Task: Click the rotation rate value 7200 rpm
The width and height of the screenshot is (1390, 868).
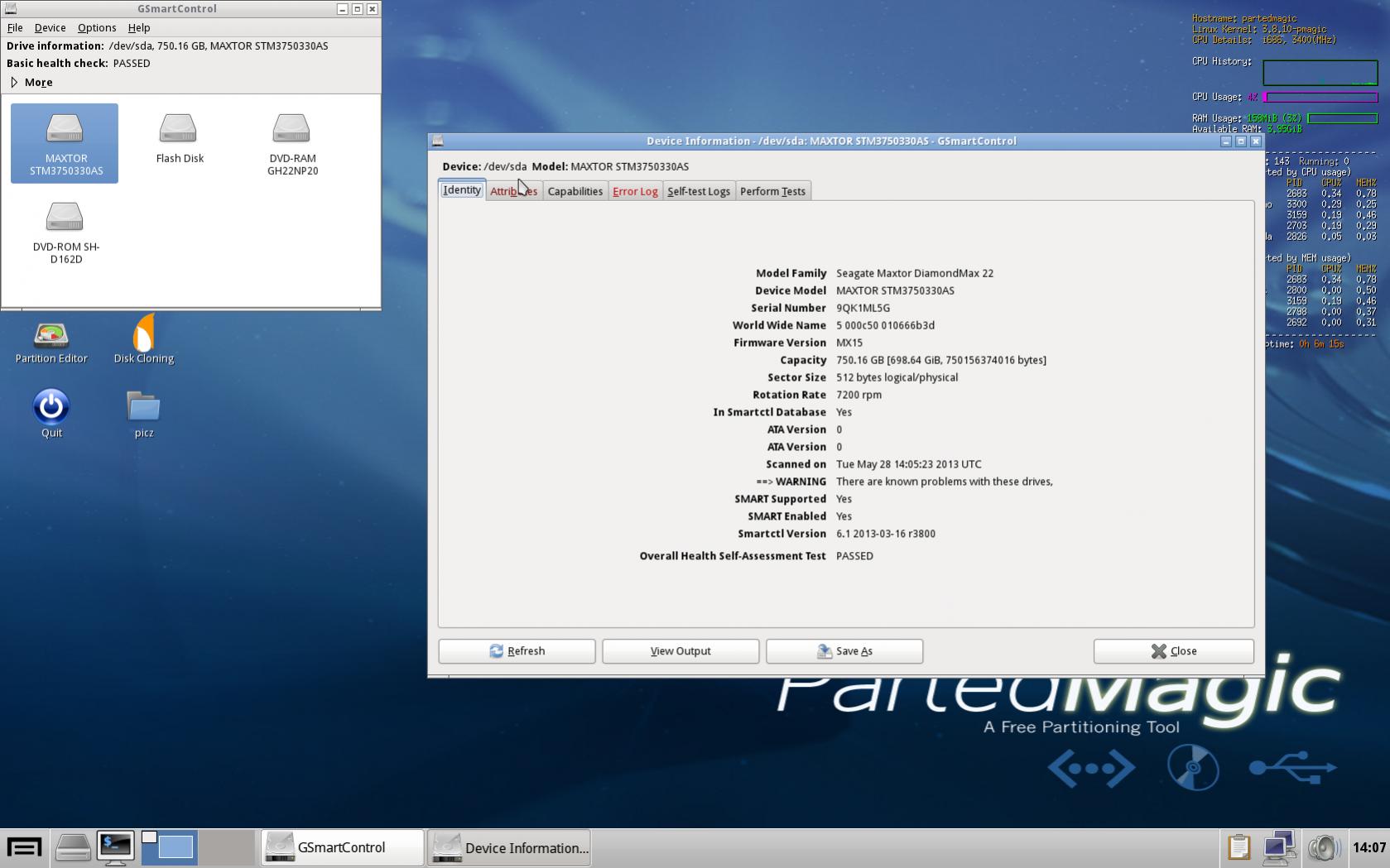Action: (x=859, y=395)
